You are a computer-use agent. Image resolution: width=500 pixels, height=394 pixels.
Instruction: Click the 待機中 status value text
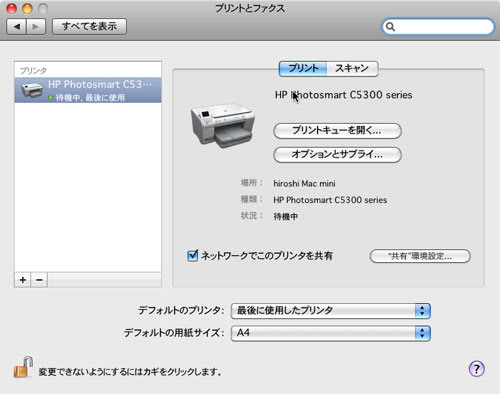pos(286,217)
